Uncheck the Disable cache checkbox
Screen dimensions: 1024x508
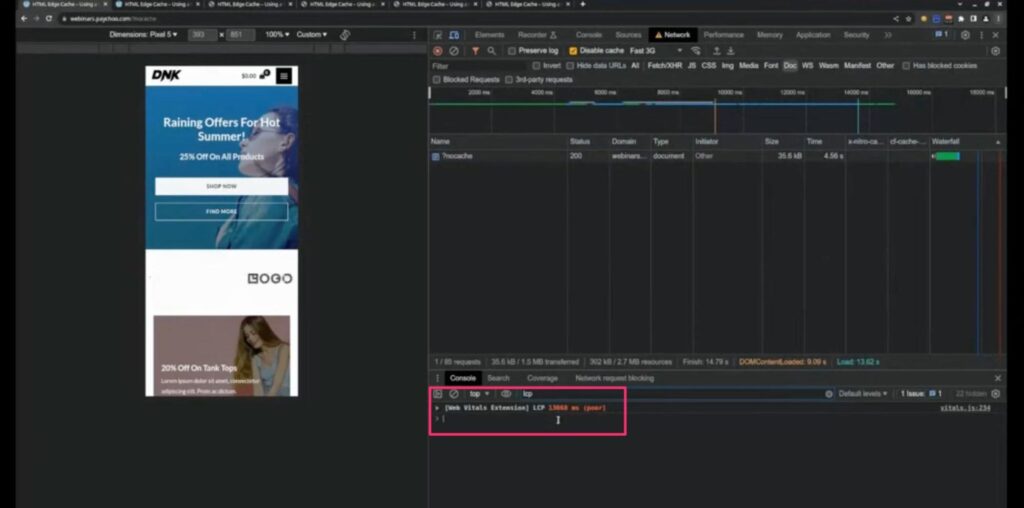[573, 51]
